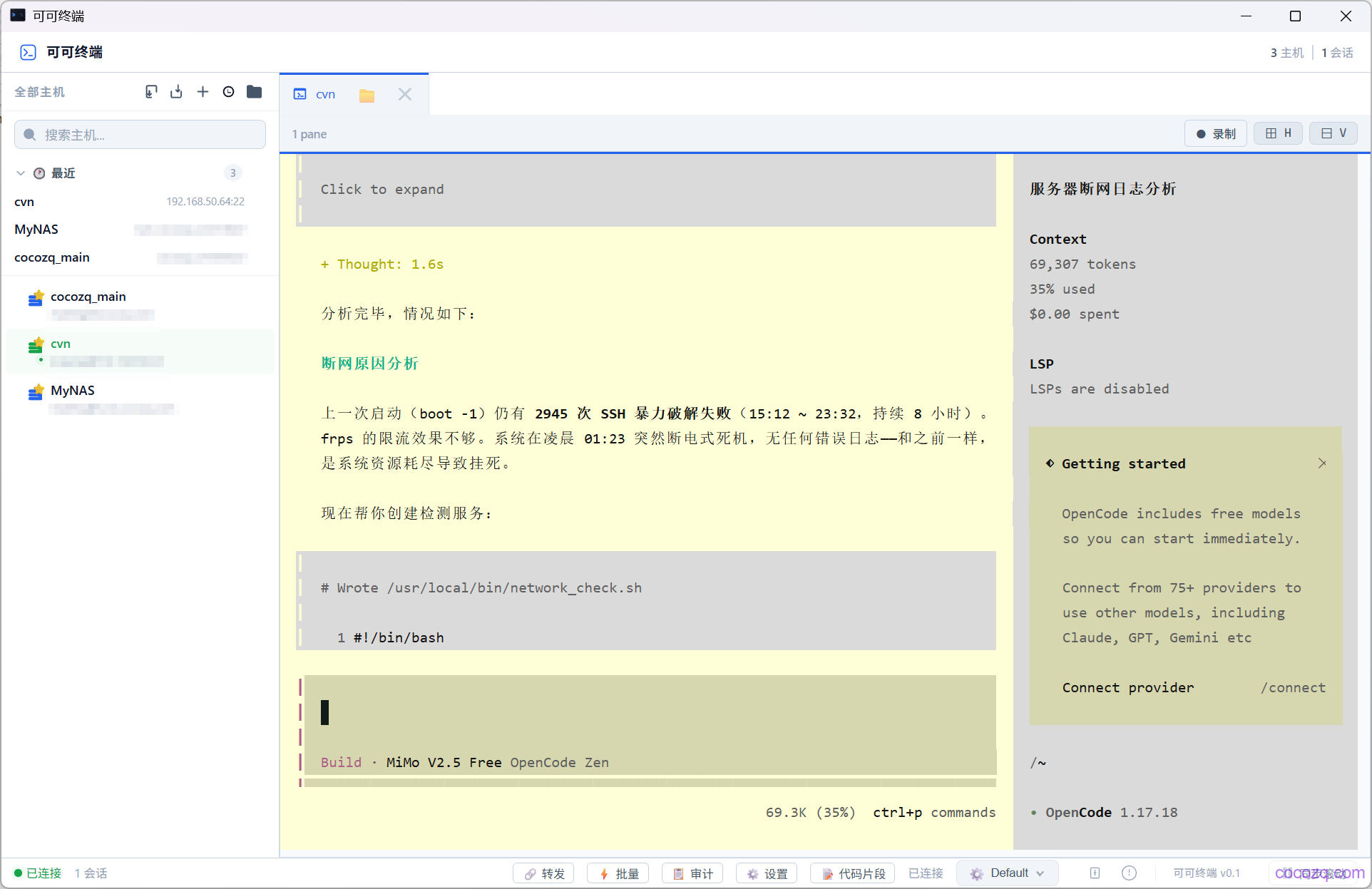Open the starred cocozq_main host entry
This screenshot has width=1372, height=889.
pyautogui.click(x=140, y=304)
